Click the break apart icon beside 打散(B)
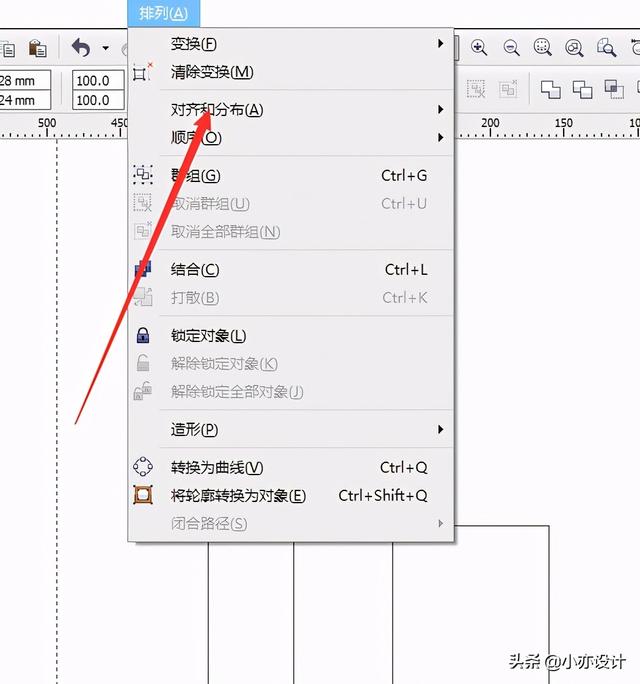This screenshot has width=640, height=684. [143, 298]
